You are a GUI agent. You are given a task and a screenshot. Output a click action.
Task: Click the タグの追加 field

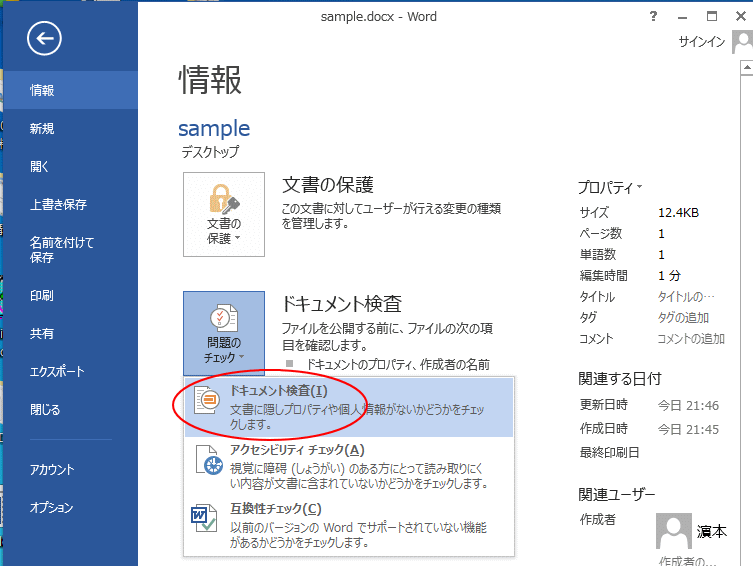(x=683, y=317)
